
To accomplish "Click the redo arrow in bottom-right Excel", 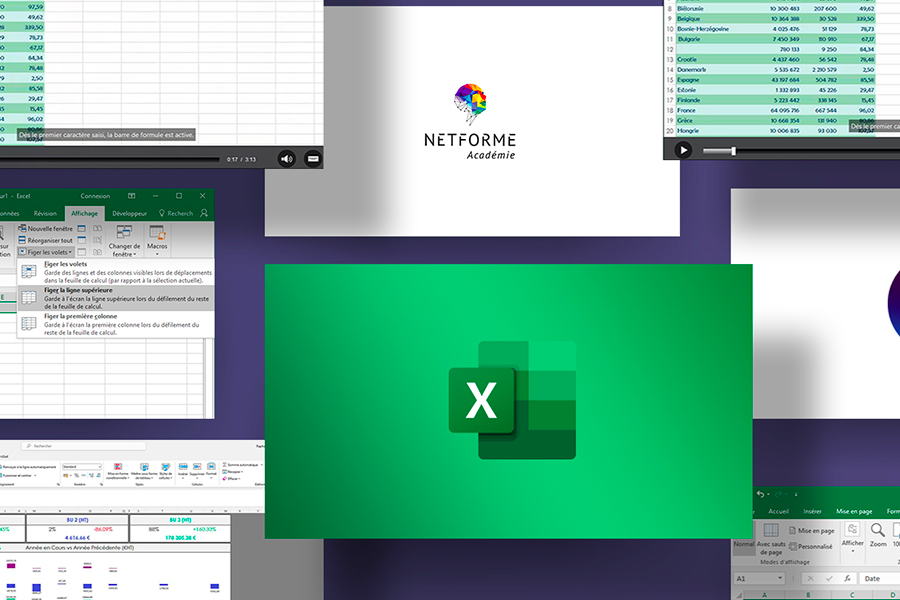I will point(779,494).
